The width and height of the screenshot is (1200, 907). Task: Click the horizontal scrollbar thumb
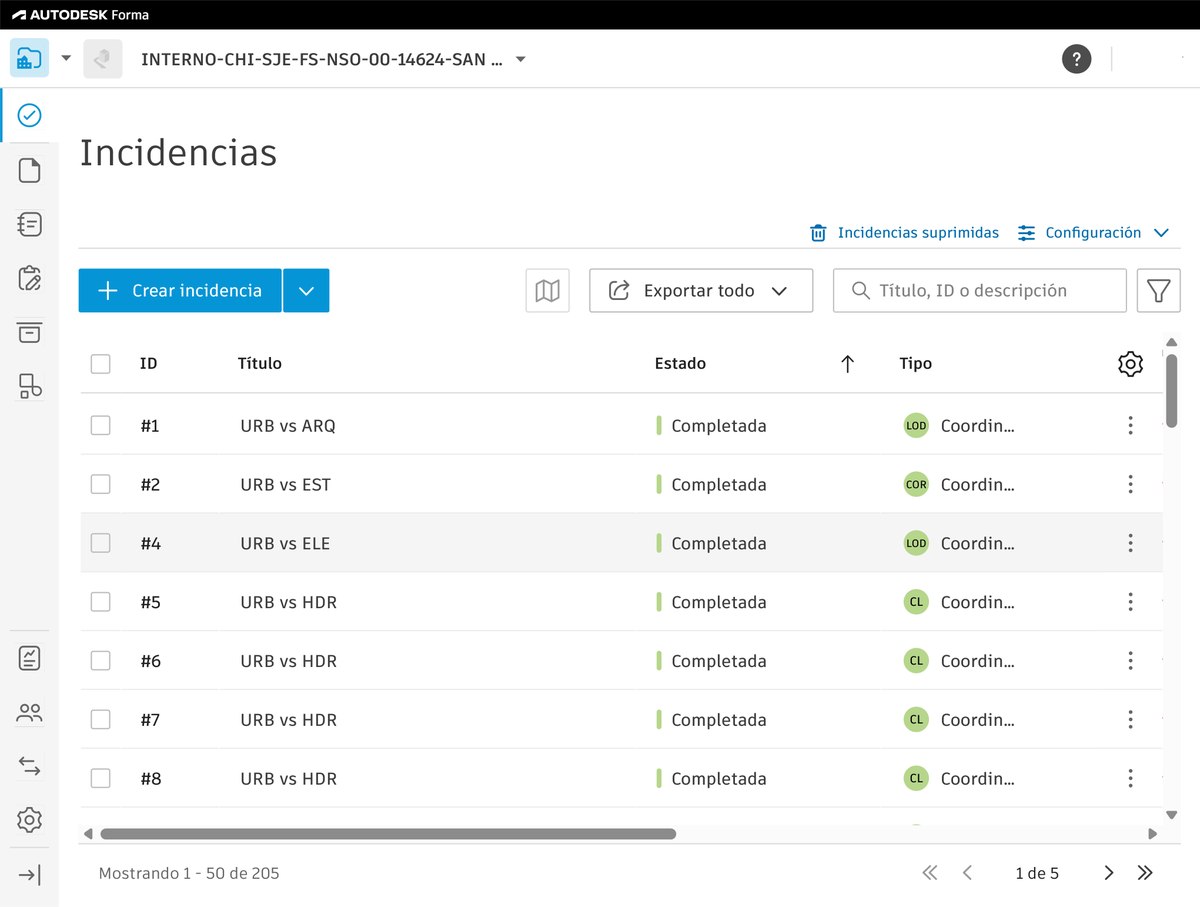tap(388, 833)
